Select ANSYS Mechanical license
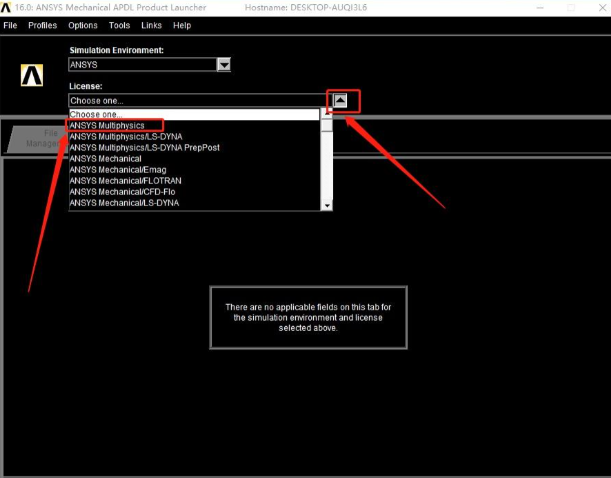611x478 pixels. (194, 159)
